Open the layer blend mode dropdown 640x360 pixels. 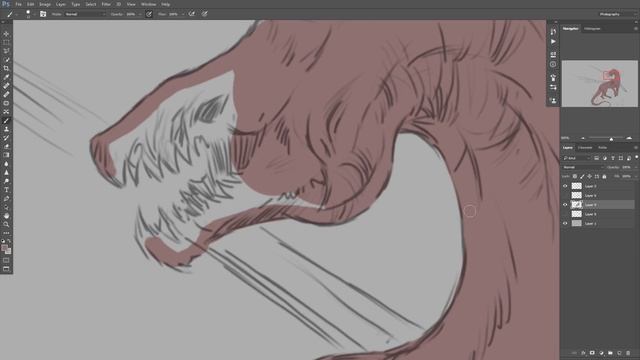(x=583, y=167)
